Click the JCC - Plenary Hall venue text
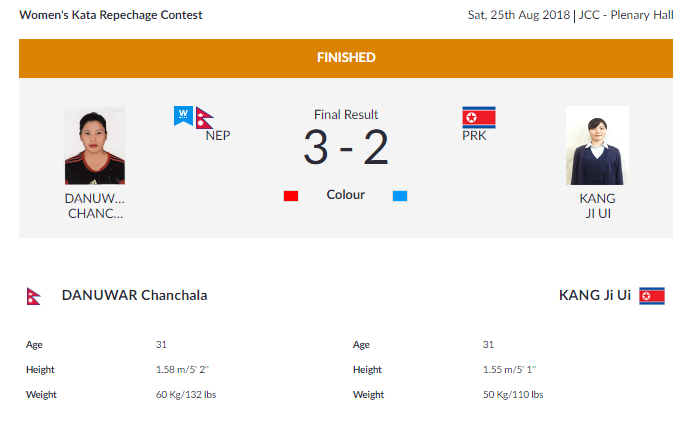The width and height of the screenshot is (690, 424). [x=626, y=15]
